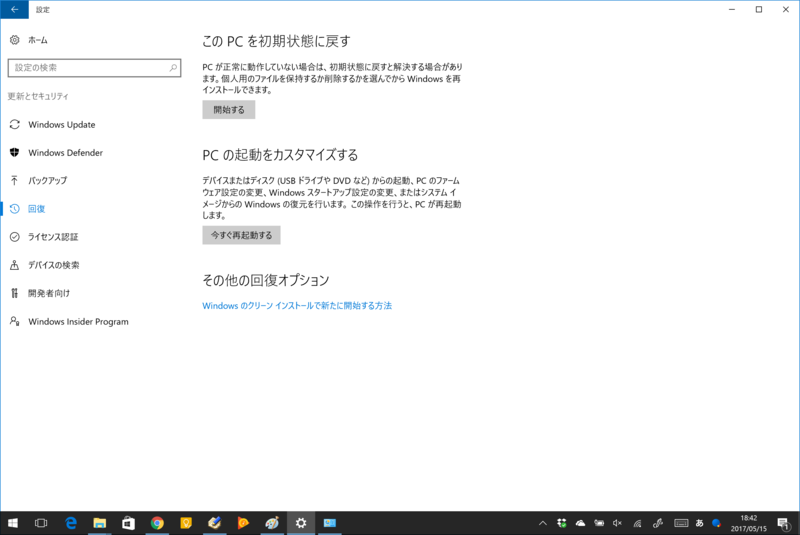Click the checkmark circle activation icon
The width and height of the screenshot is (800, 535).
(x=14, y=237)
